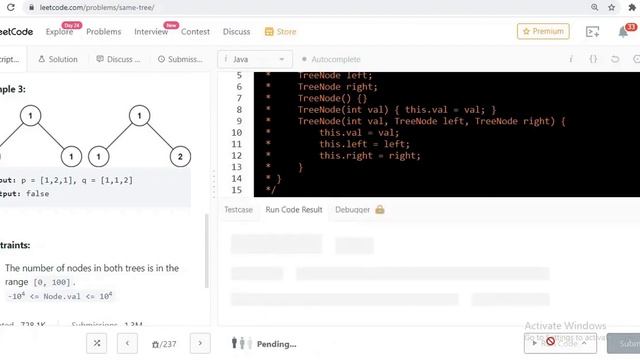Image resolution: width=640 pixels, height=360 pixels.
Task: Click the Debugger lock icon
Action: click(x=380, y=209)
